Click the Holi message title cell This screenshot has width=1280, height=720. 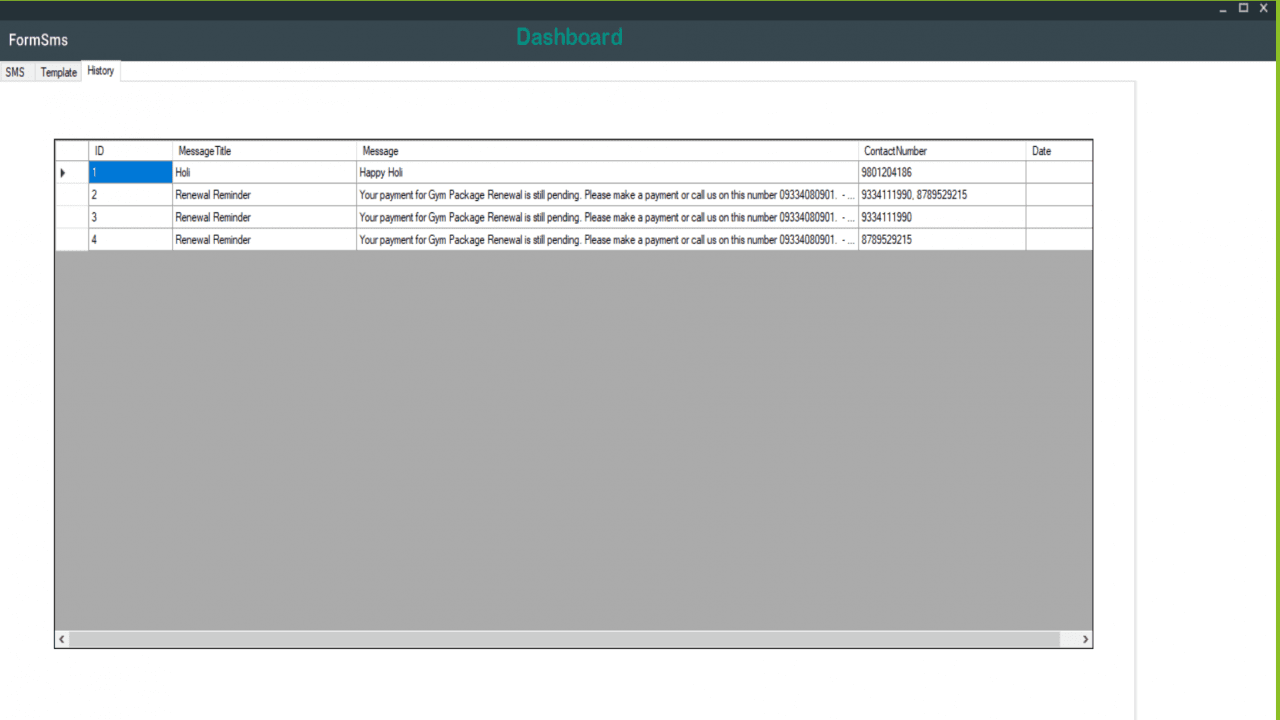(x=264, y=173)
